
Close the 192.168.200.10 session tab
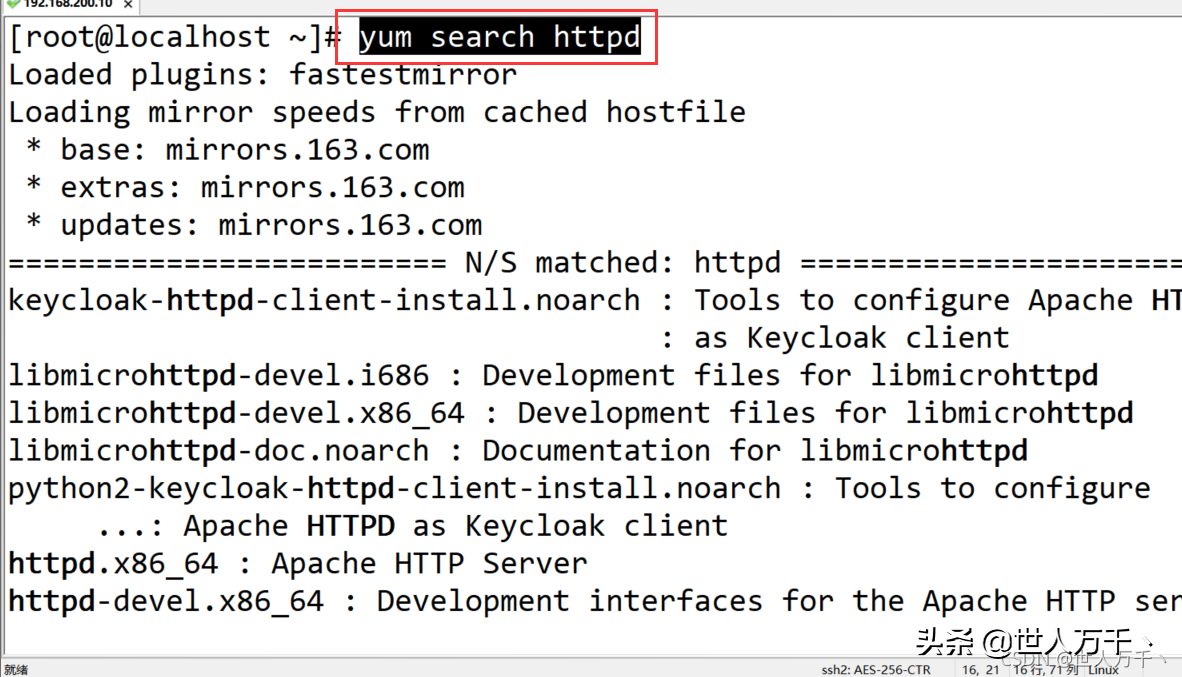[128, 5]
